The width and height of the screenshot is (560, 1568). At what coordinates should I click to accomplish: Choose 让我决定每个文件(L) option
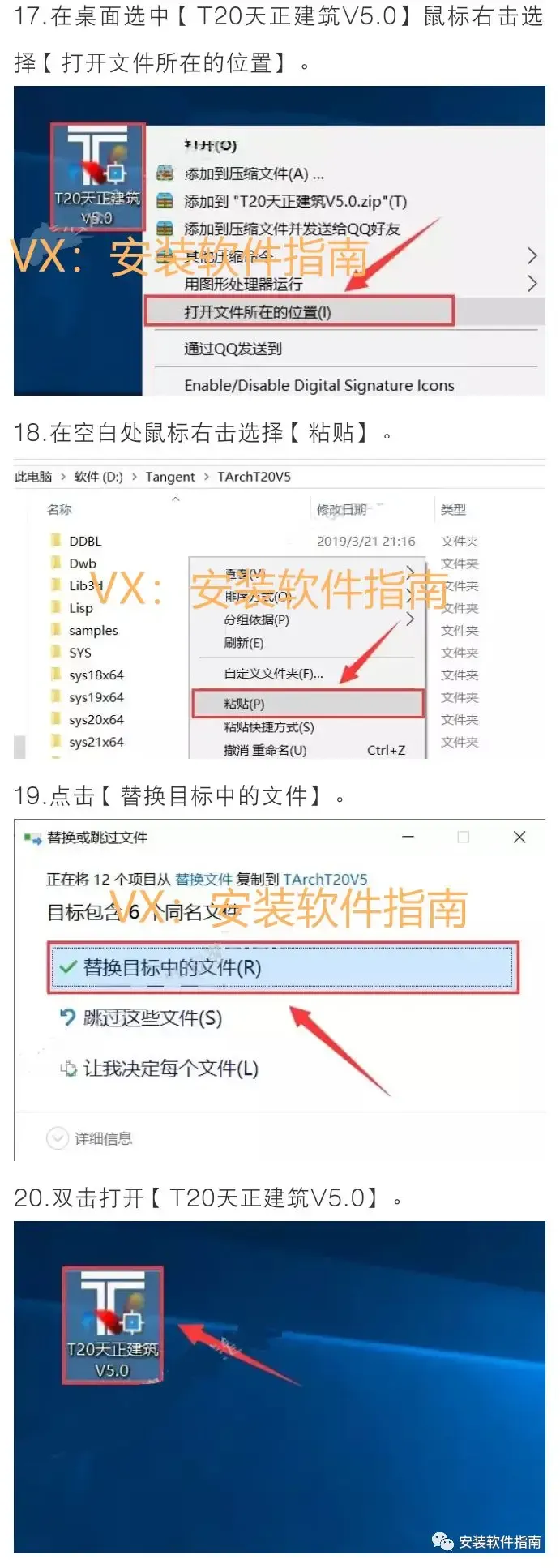click(160, 1069)
